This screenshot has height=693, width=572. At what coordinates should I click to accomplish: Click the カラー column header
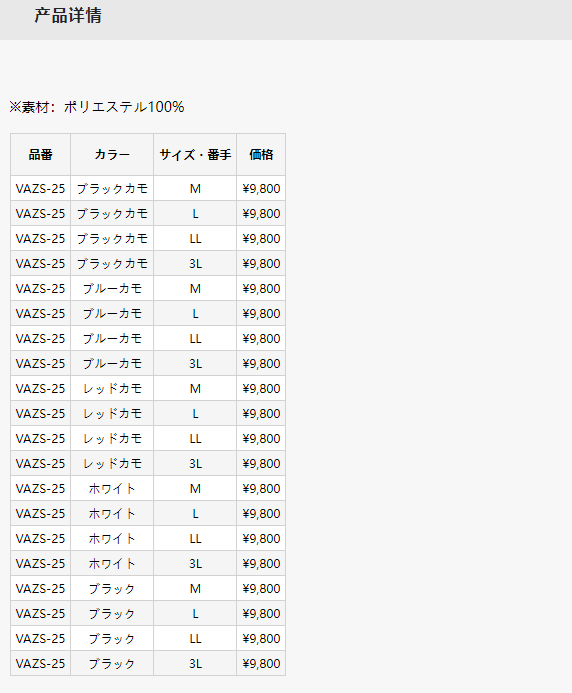[x=112, y=155]
